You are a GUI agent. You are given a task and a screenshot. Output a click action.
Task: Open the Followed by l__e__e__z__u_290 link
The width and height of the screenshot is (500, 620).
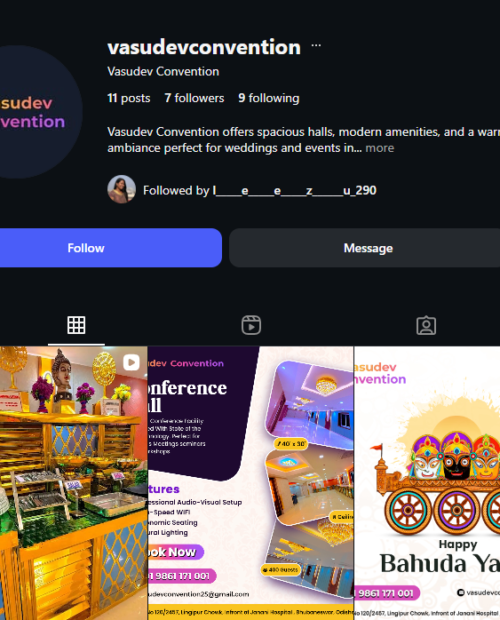pos(260,191)
